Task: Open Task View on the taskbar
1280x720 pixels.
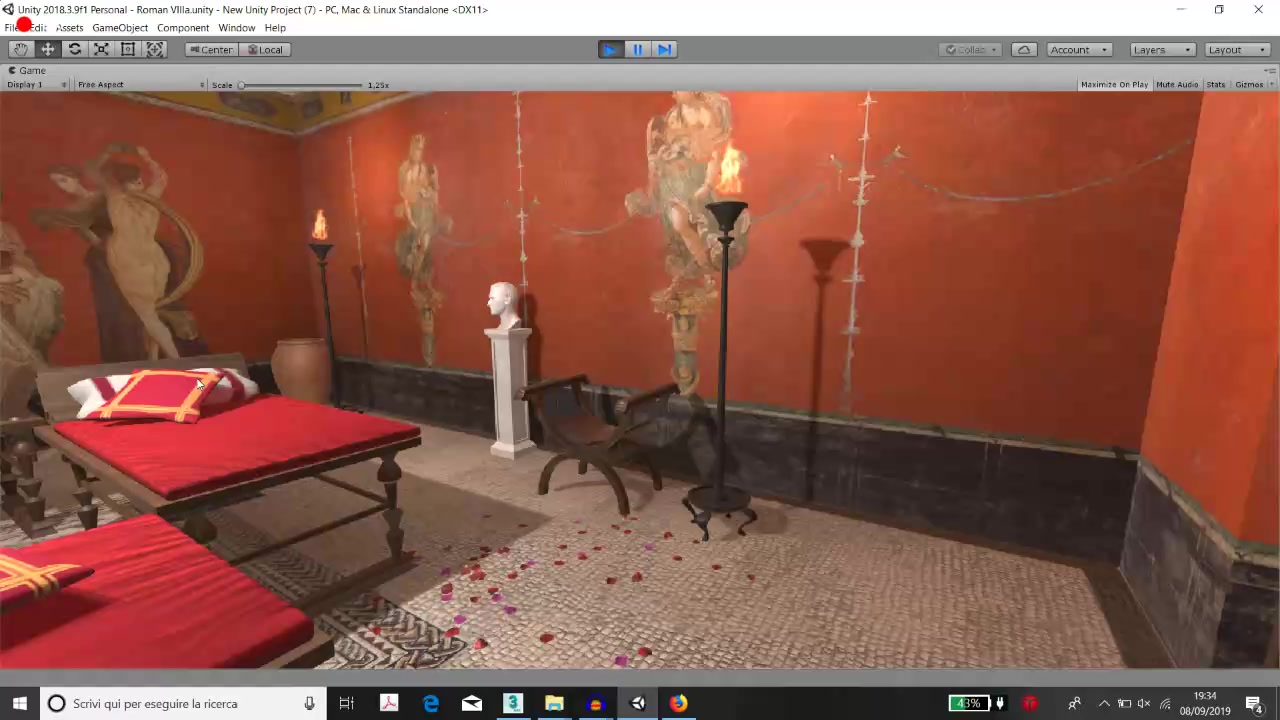Action: (347, 703)
